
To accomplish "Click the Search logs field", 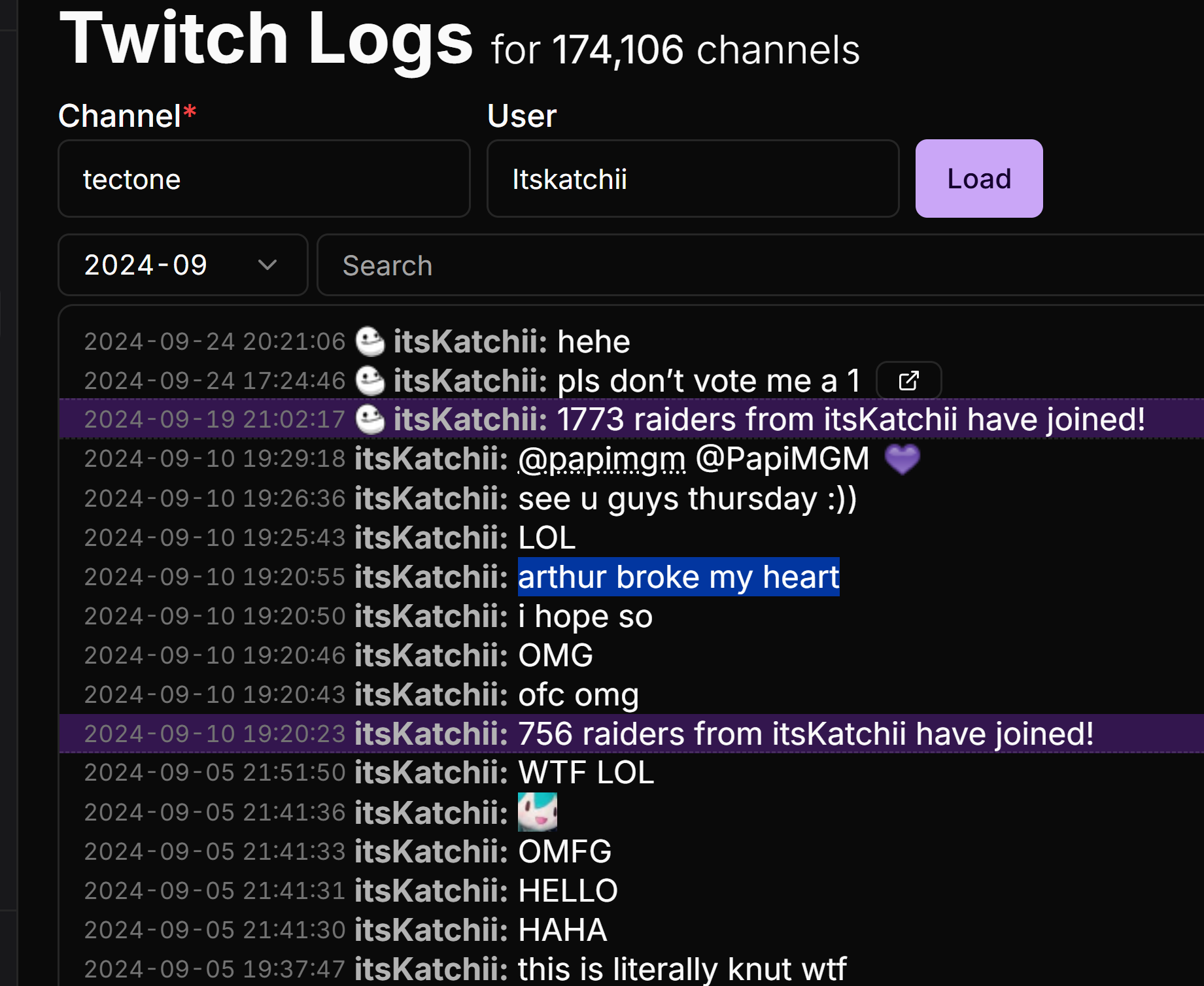I will click(761, 265).
